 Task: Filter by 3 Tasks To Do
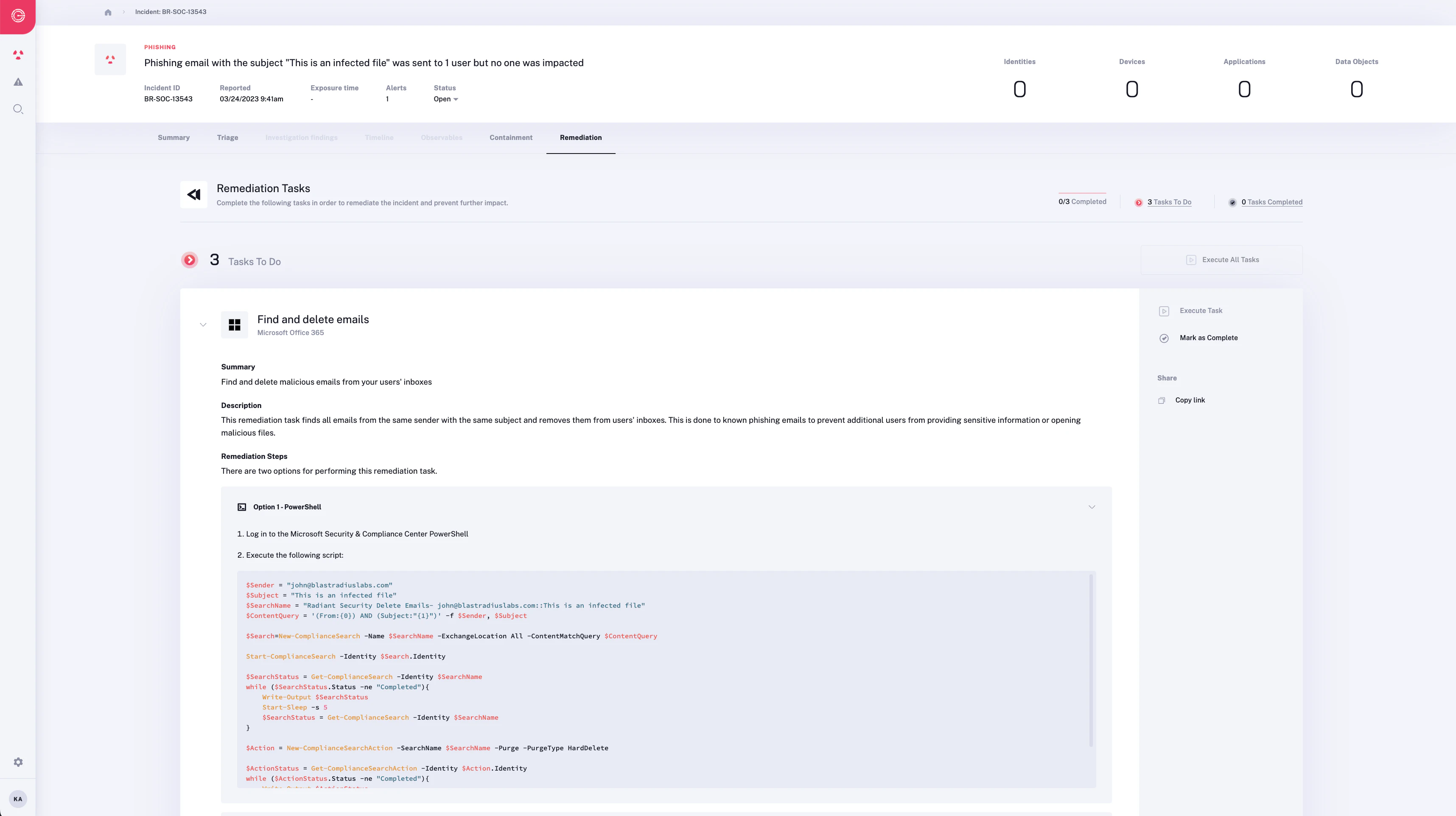coord(1169,202)
